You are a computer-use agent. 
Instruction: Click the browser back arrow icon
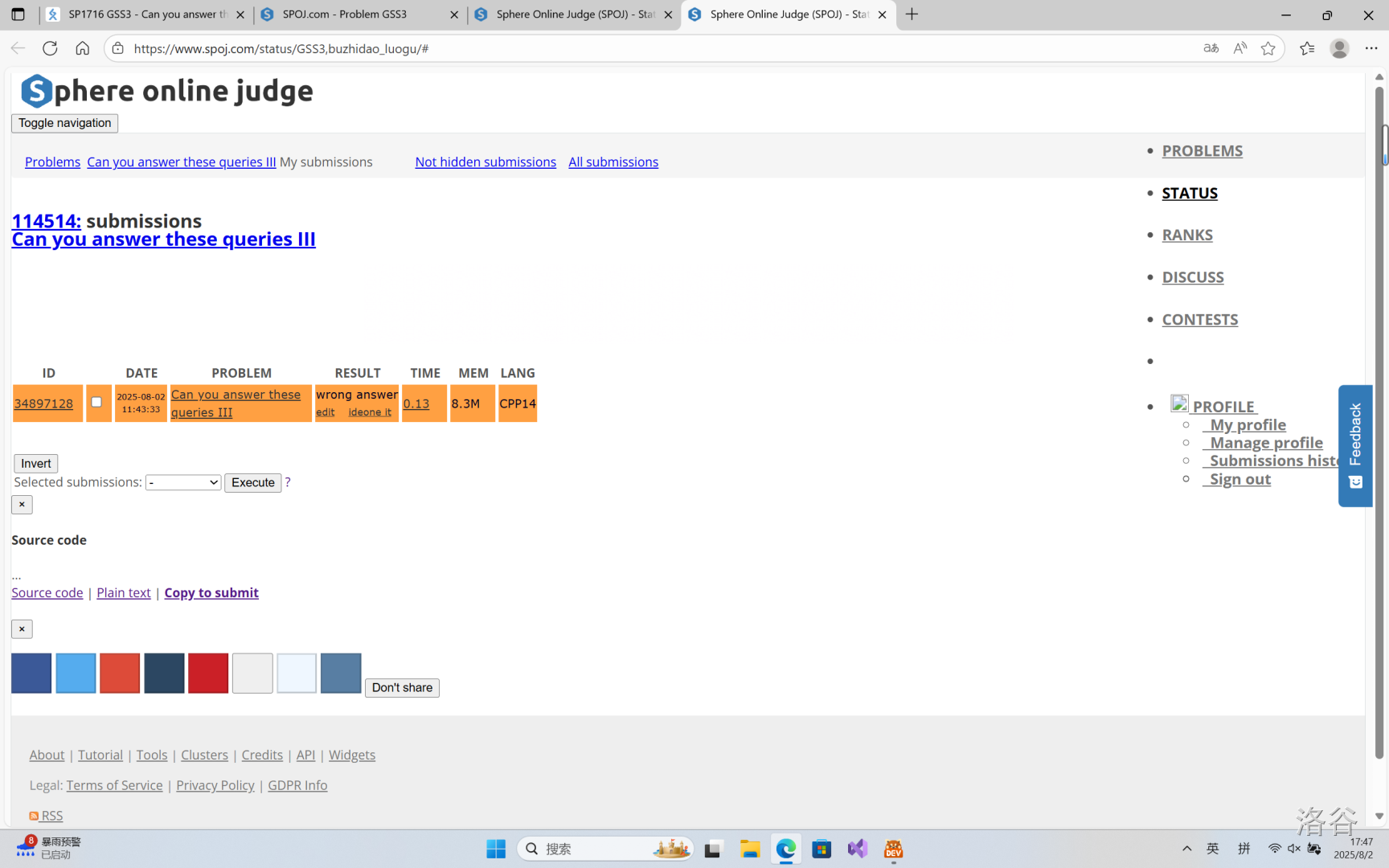(x=18, y=48)
